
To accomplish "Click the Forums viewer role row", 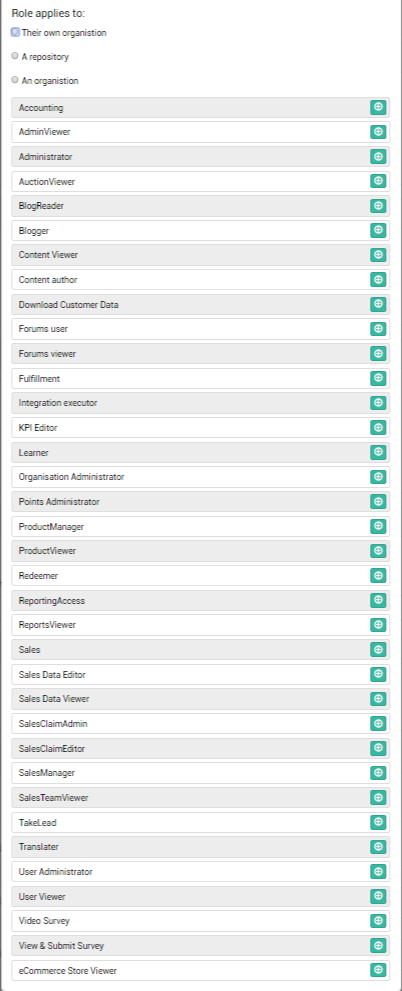I will (201, 354).
